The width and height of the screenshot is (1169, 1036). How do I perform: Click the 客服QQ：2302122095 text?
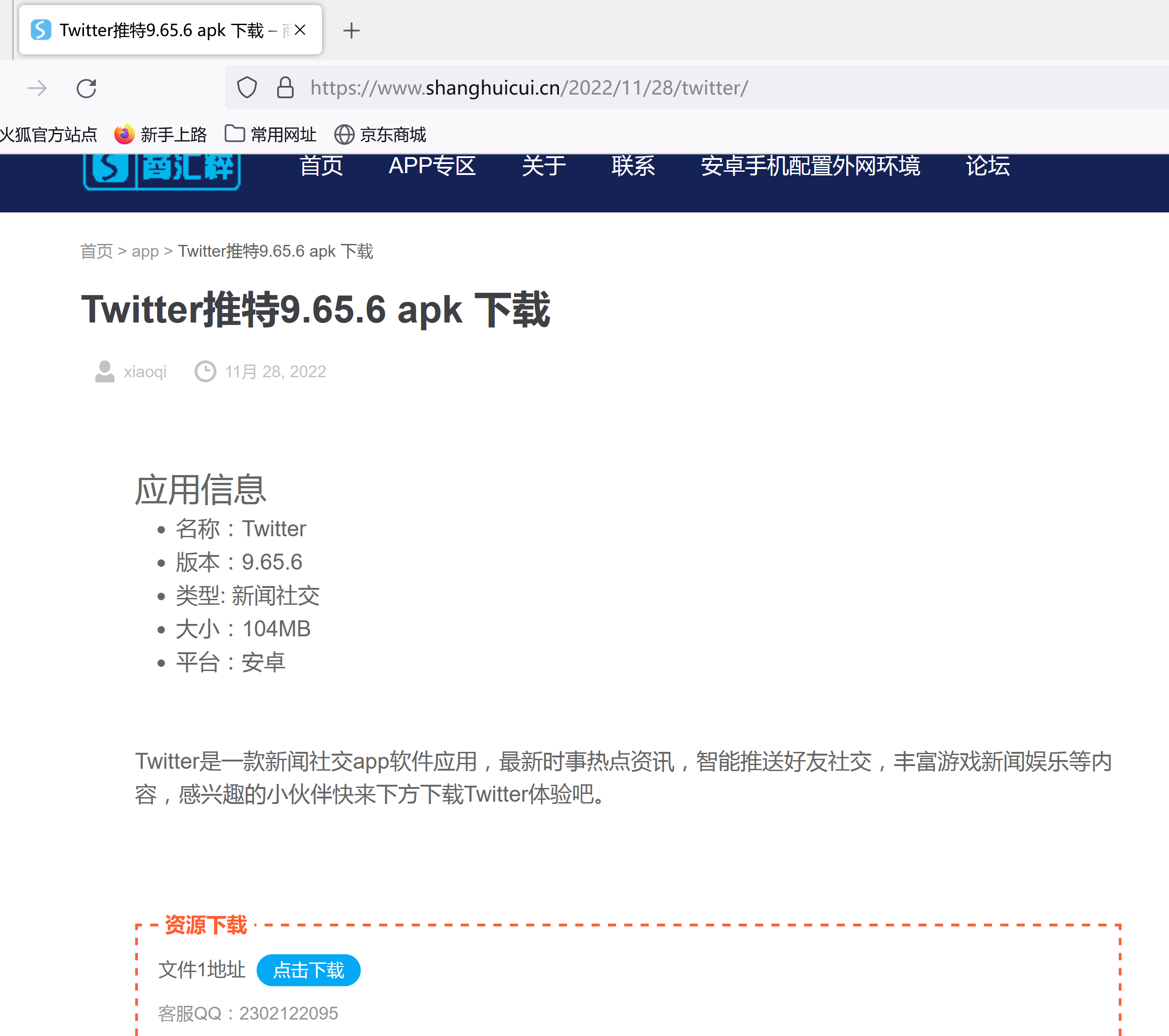coord(248,1013)
